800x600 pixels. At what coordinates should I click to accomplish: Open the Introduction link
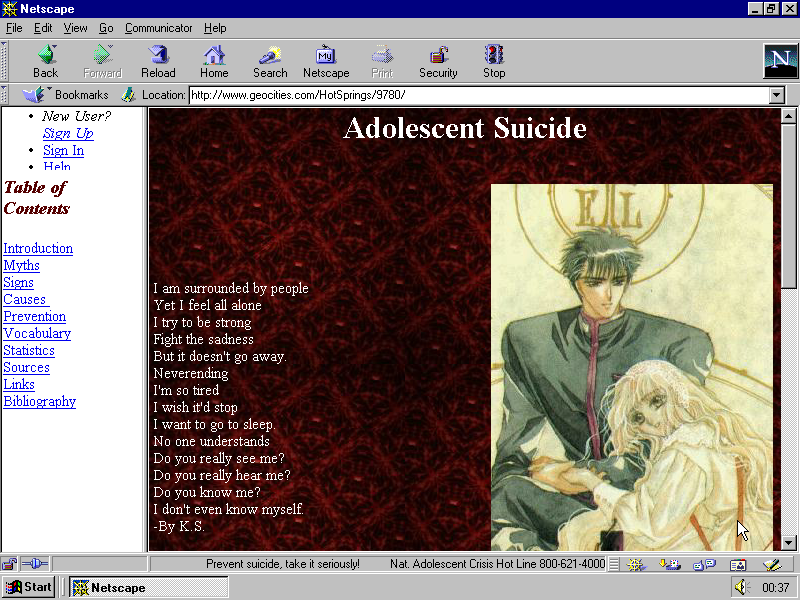tap(38, 248)
